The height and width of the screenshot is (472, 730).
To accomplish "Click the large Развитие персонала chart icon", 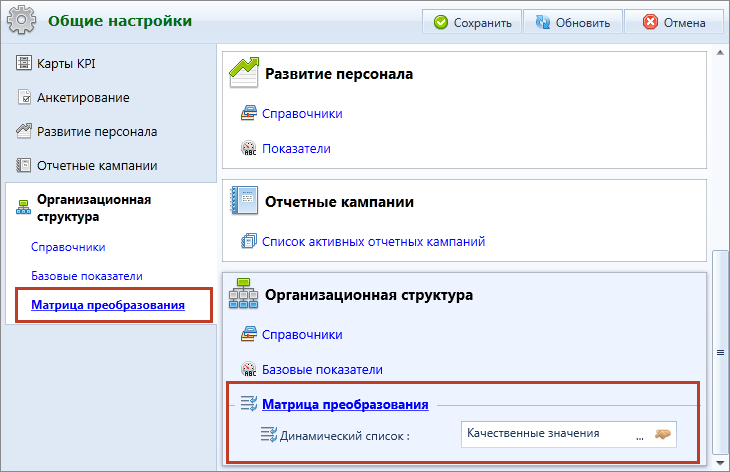I will point(244,73).
